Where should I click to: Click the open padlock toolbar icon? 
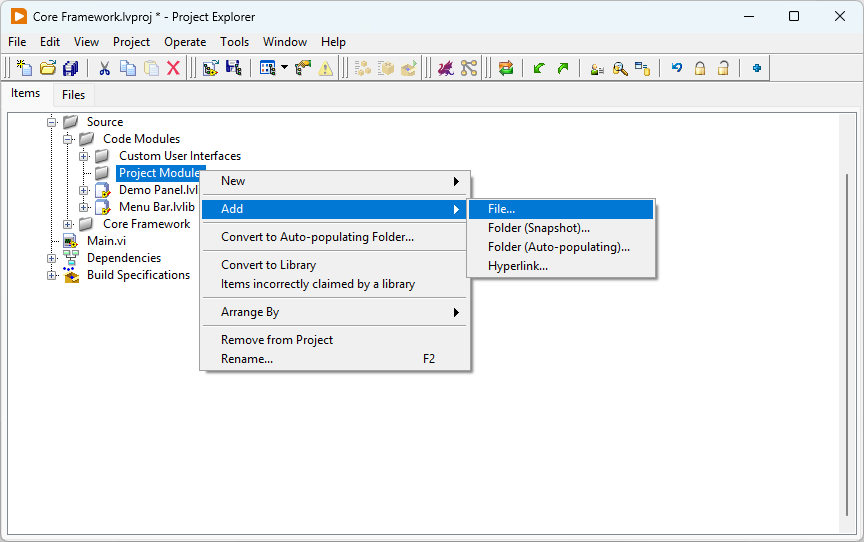click(x=723, y=68)
